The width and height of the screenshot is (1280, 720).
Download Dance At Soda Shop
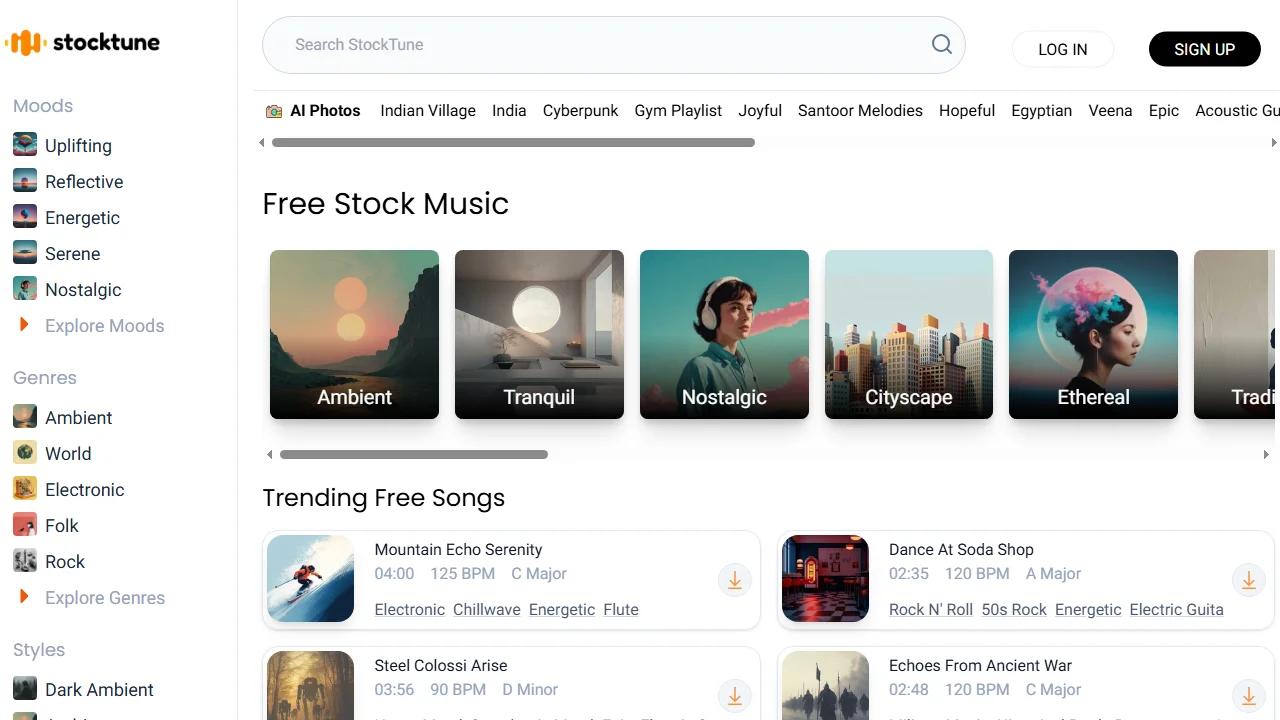[x=1248, y=580]
